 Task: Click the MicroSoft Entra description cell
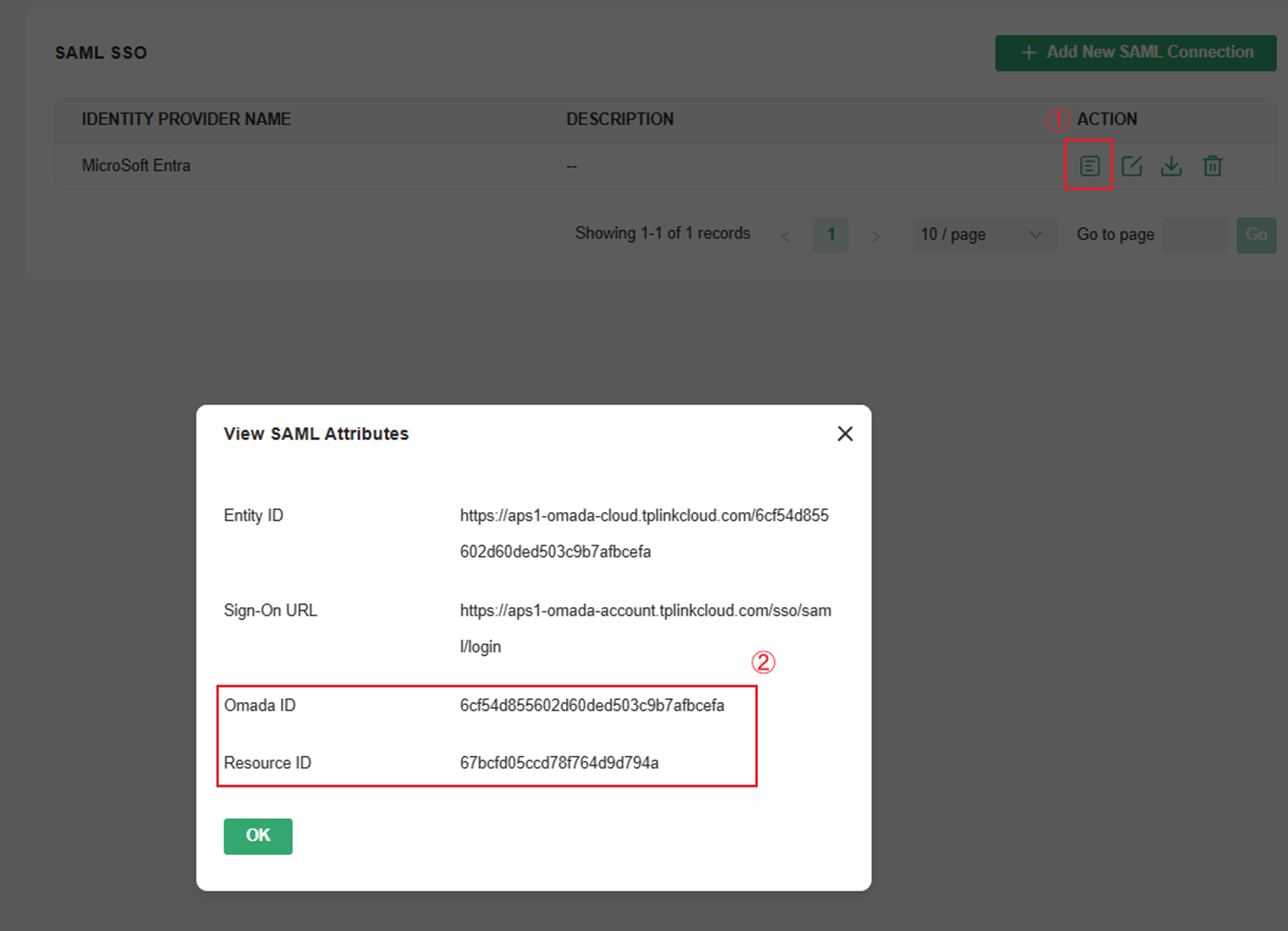click(x=571, y=166)
